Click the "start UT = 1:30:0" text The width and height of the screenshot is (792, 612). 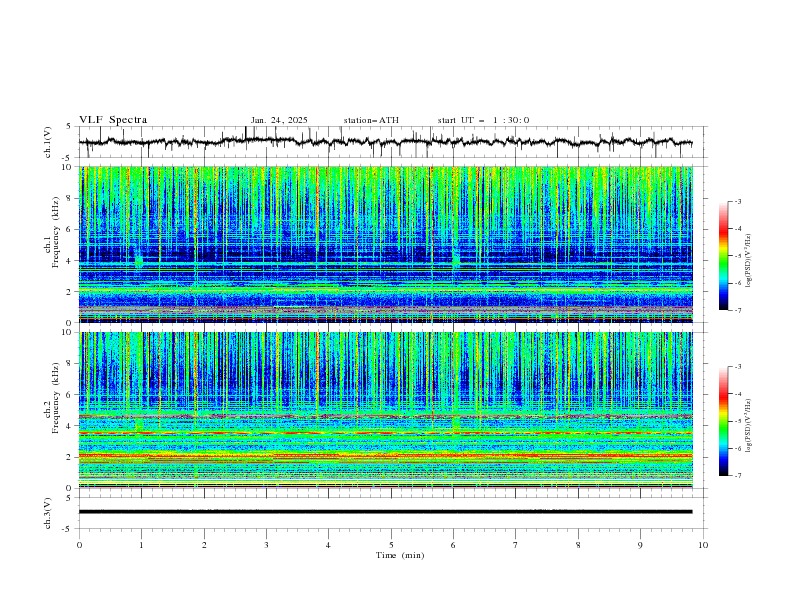click(483, 120)
